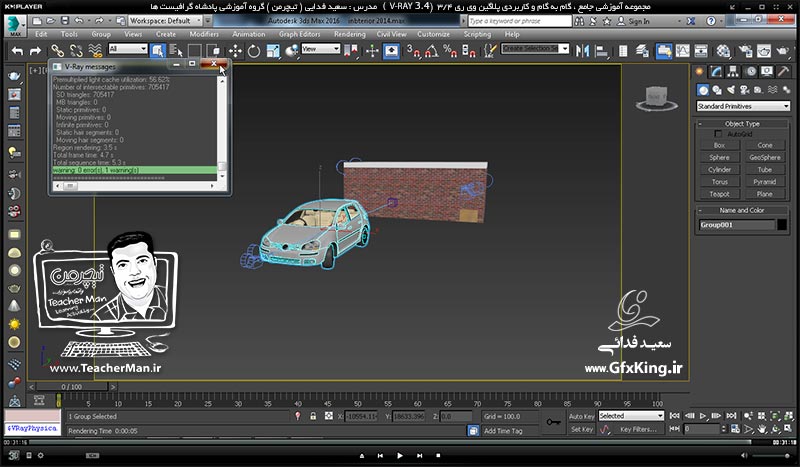Open the selection filter All dropdown
Screen dimensions: 800x467
(128, 49)
